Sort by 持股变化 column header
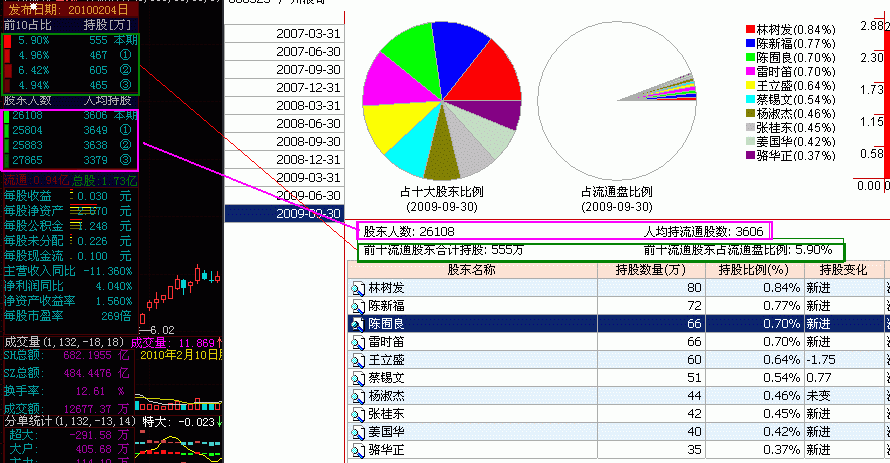The width and height of the screenshot is (890, 463). [843, 270]
